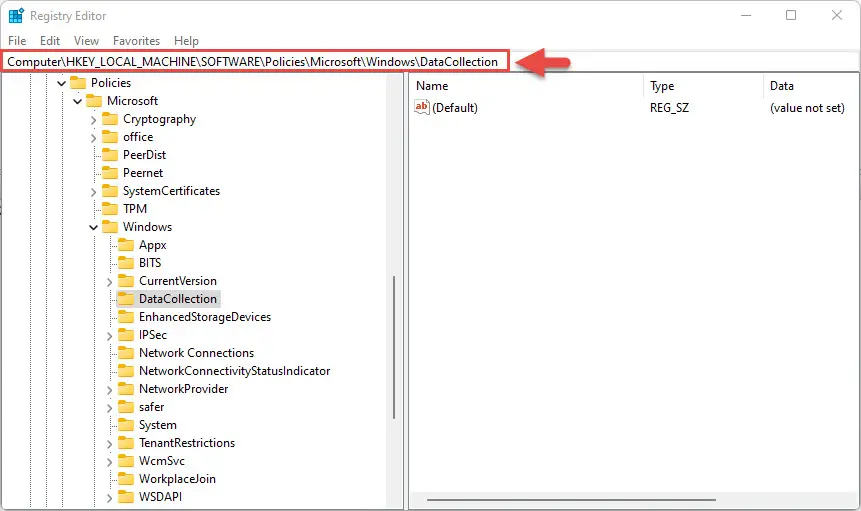
Task: Open the Edit menu
Action: click(49, 41)
